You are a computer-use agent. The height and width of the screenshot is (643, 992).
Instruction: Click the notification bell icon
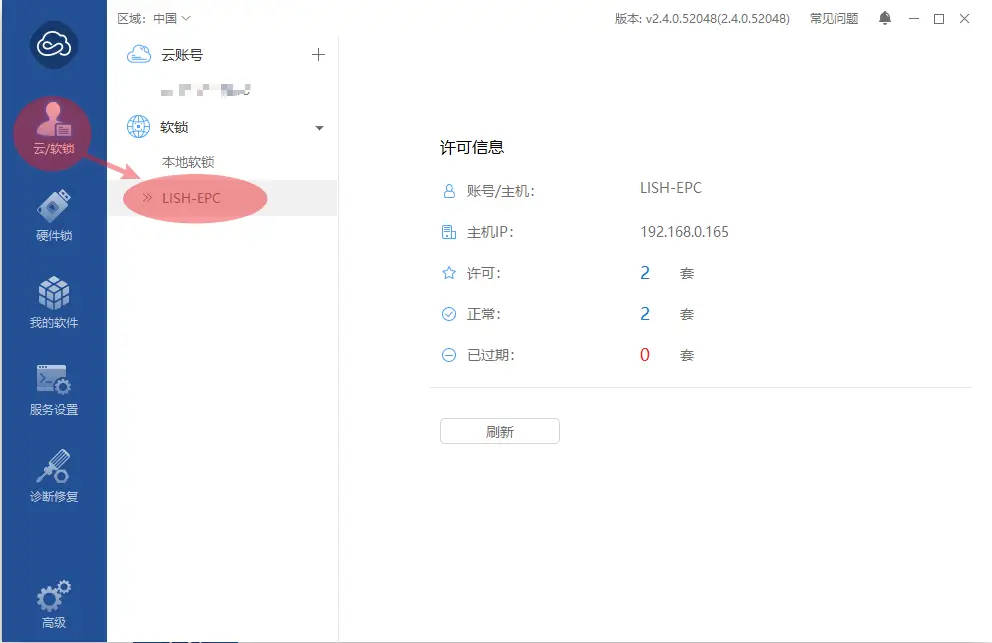coord(885,18)
